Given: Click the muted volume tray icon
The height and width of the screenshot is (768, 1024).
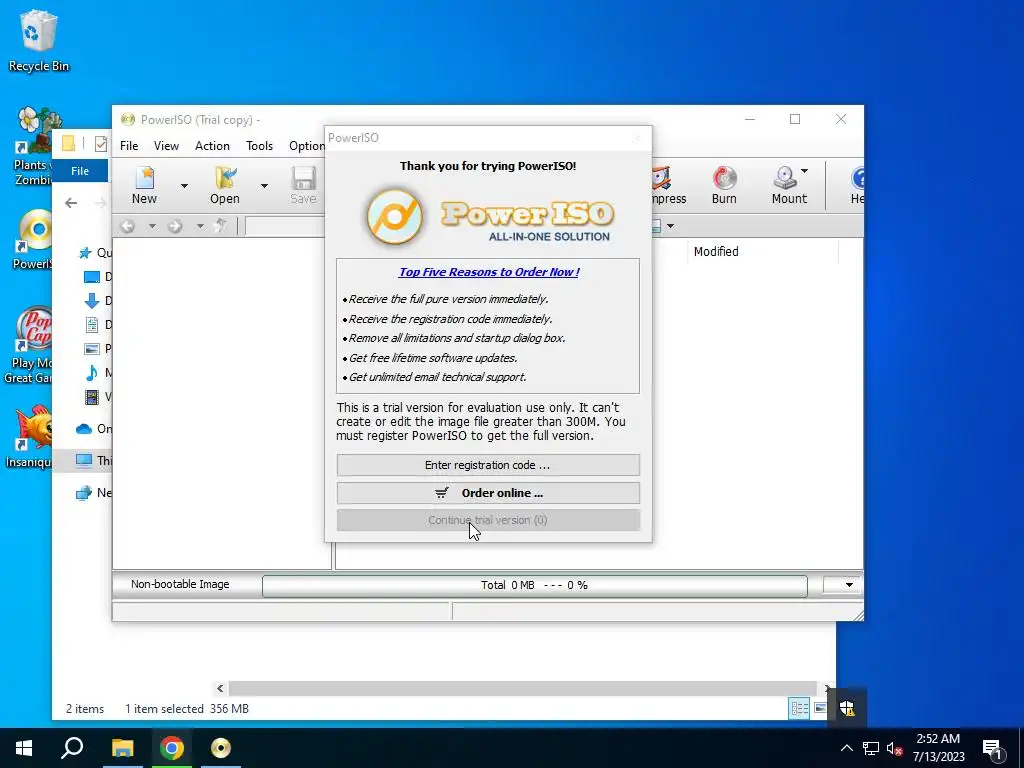Looking at the screenshot, I should coord(894,748).
